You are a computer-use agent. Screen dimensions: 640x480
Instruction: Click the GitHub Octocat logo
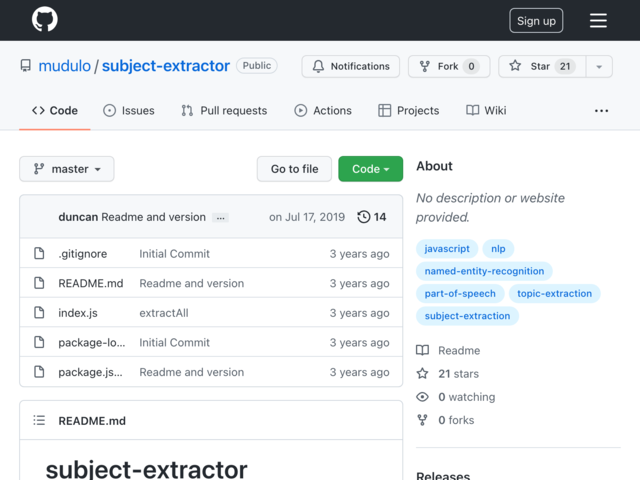click(x=44, y=19)
